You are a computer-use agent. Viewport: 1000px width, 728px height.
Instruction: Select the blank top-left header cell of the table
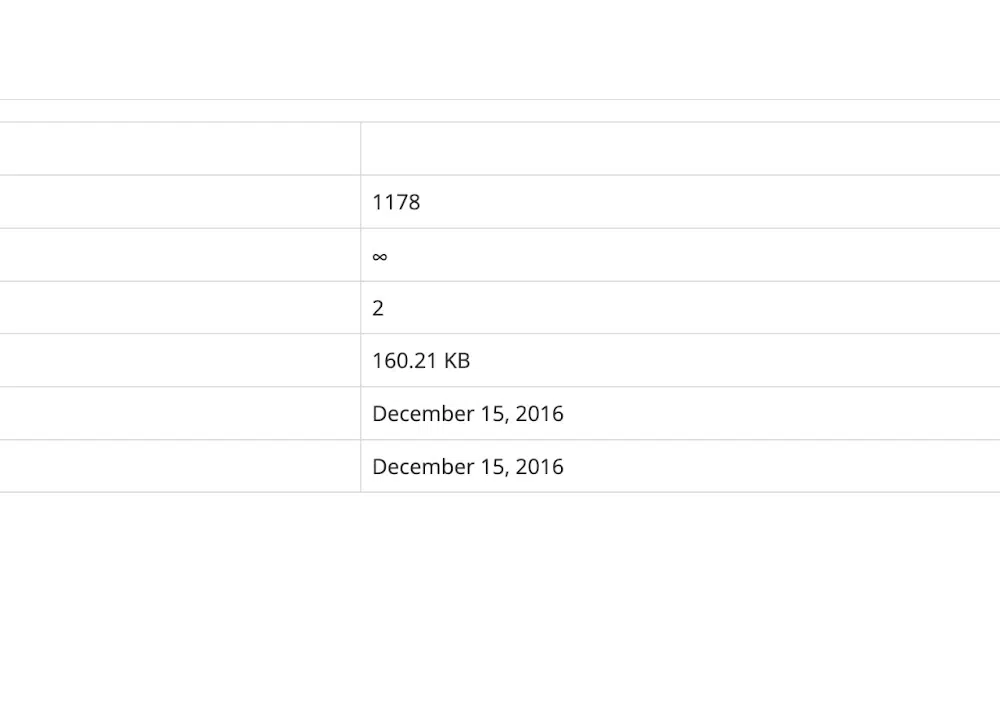click(x=180, y=149)
